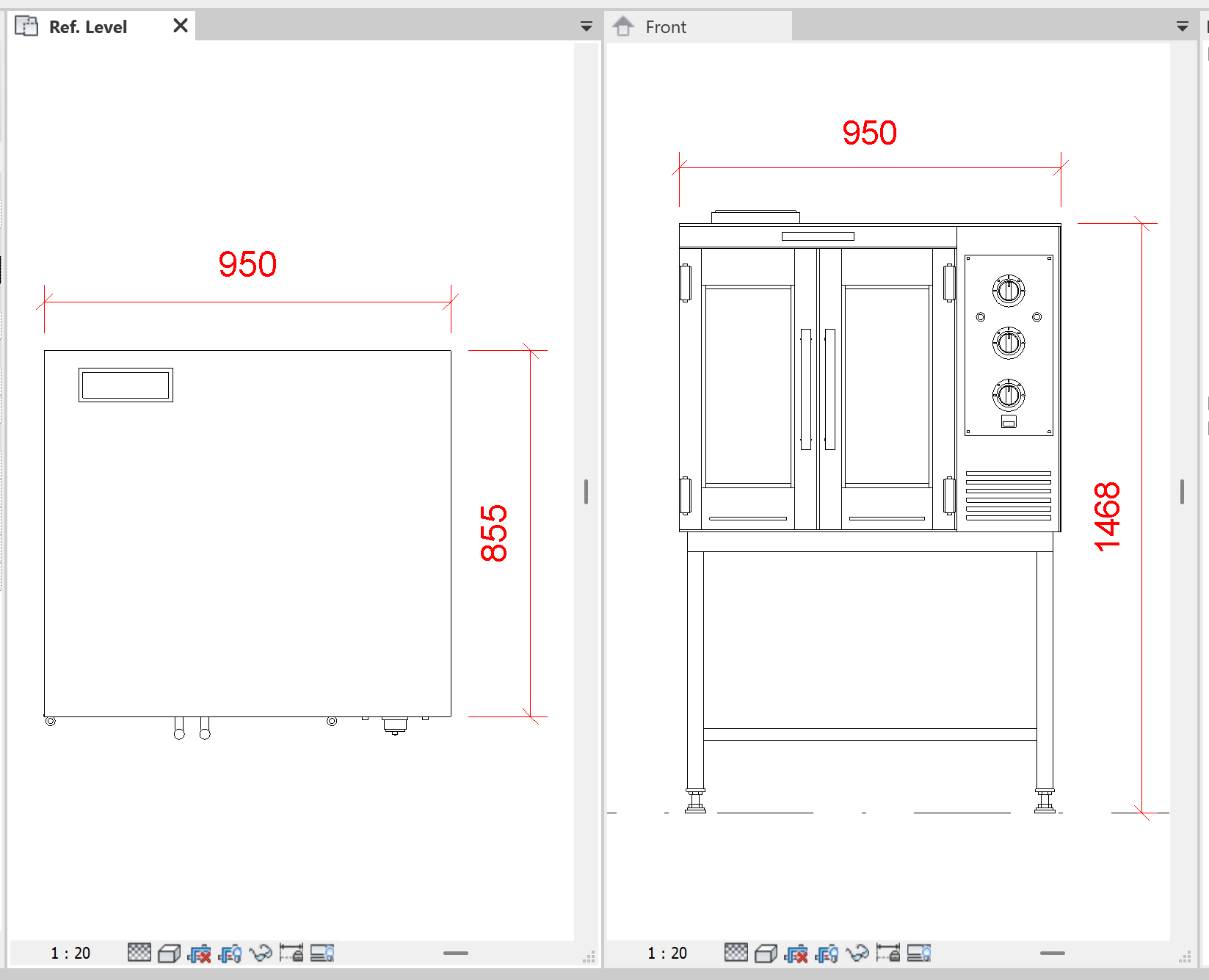Open the 1 : 20 scale in Front view
The height and width of the screenshot is (980, 1209).
[x=667, y=953]
